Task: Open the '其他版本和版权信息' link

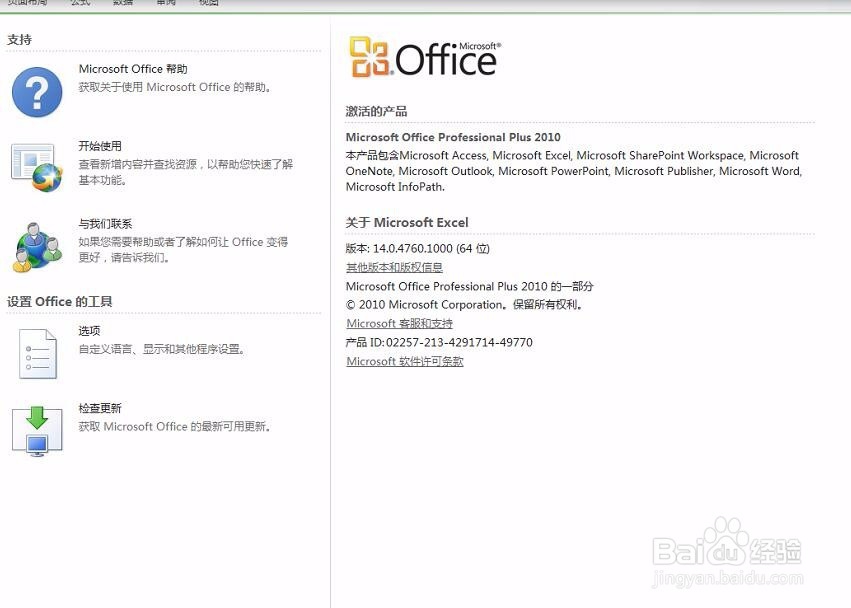Action: click(395, 267)
